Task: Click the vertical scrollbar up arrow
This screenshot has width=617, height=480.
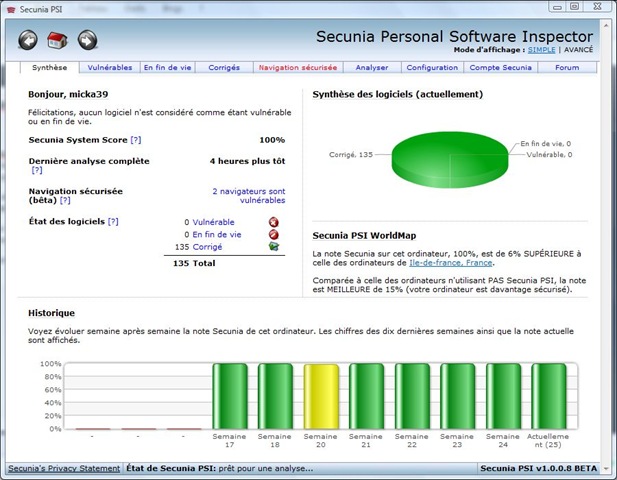Action: pos(606,26)
